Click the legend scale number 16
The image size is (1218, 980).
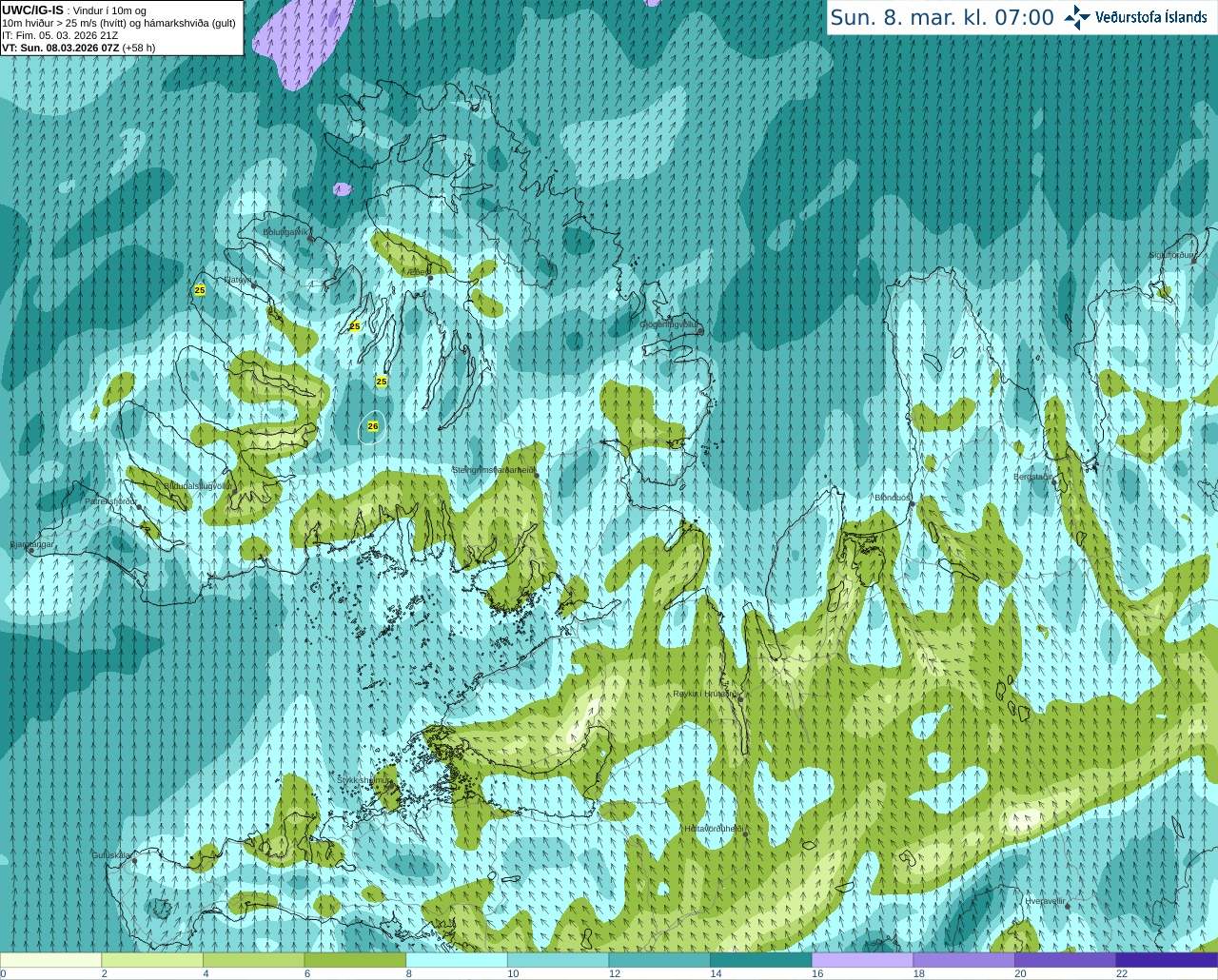(x=817, y=973)
